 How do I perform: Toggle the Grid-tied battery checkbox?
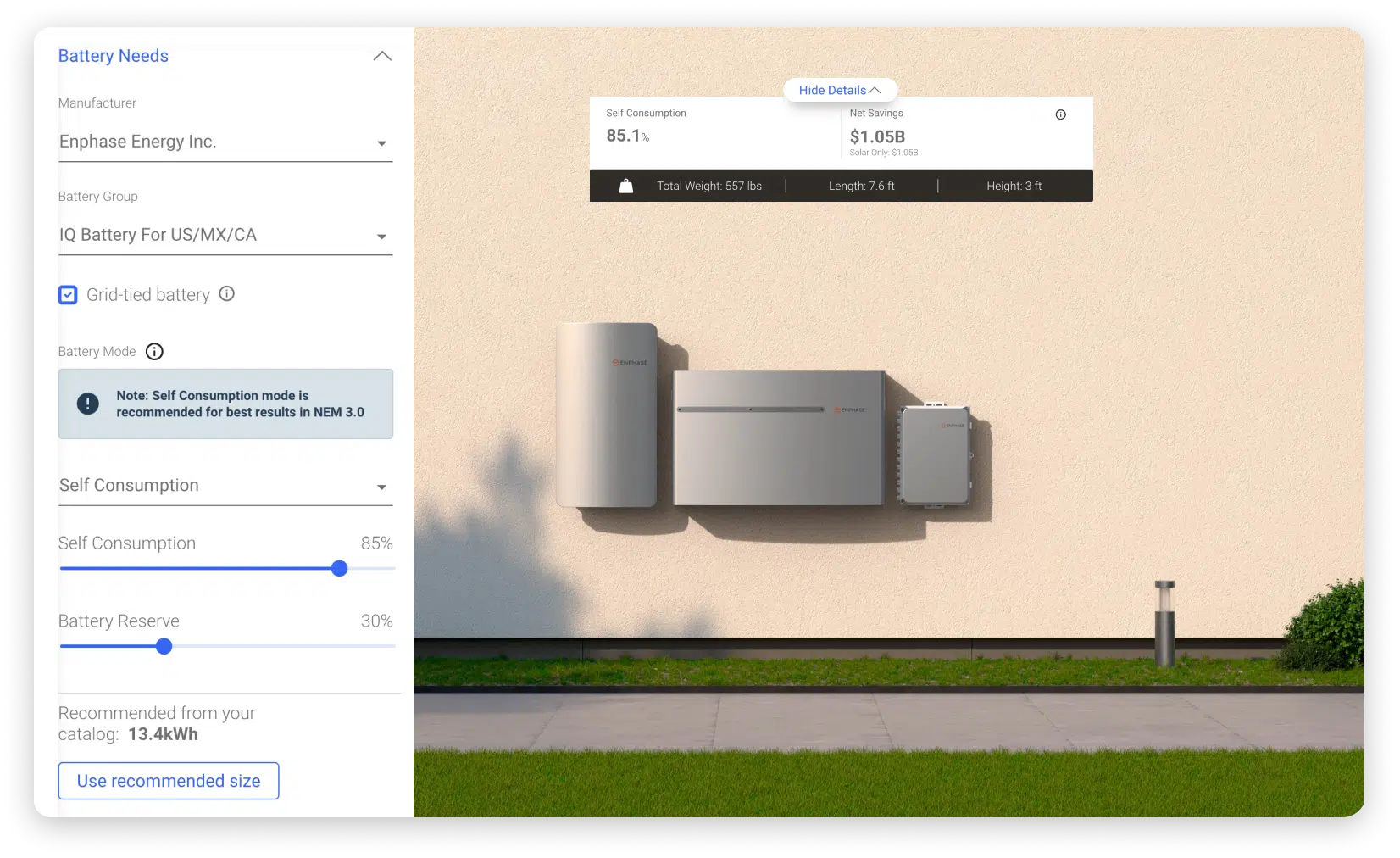(x=68, y=295)
